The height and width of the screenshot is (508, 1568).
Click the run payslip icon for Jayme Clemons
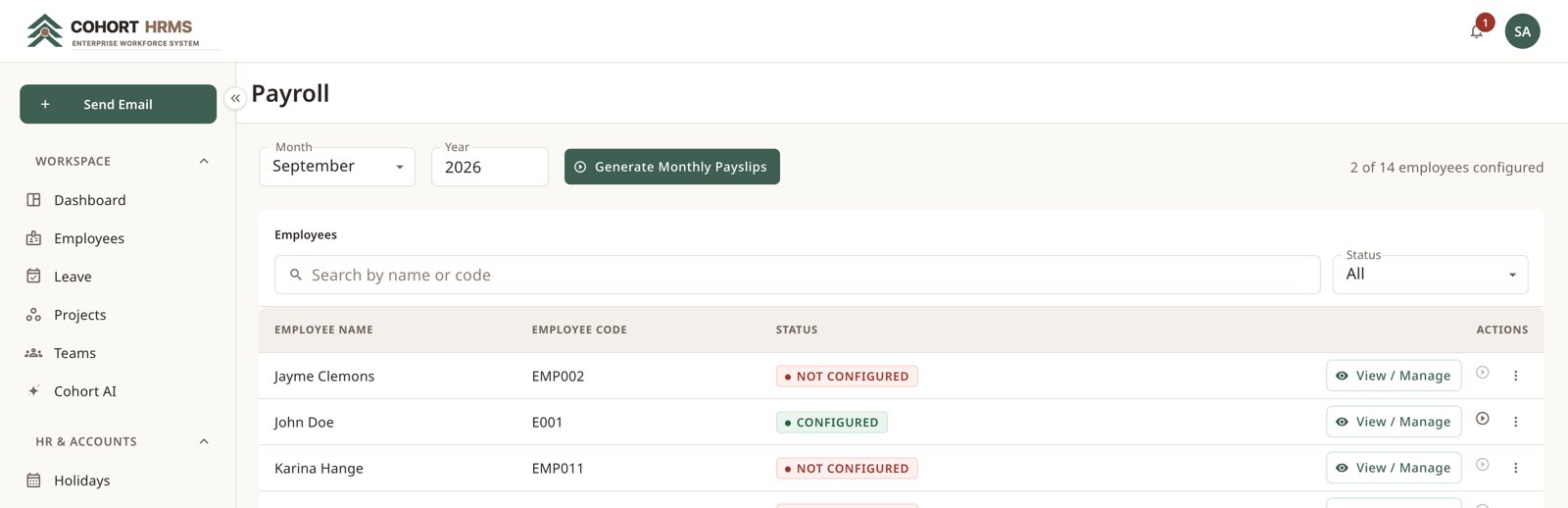pos(1483,373)
